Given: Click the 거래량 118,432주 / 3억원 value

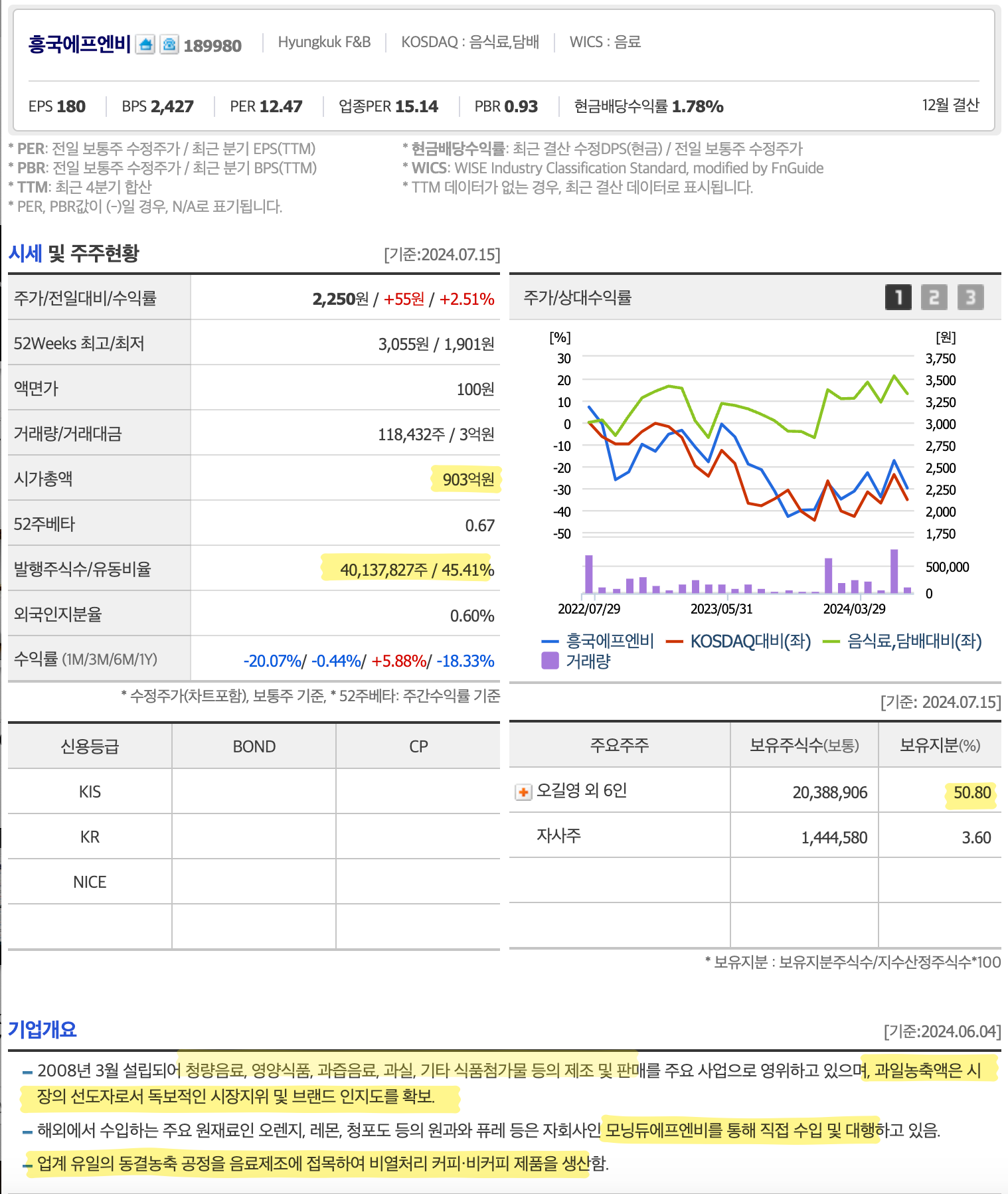Looking at the screenshot, I should (436, 434).
